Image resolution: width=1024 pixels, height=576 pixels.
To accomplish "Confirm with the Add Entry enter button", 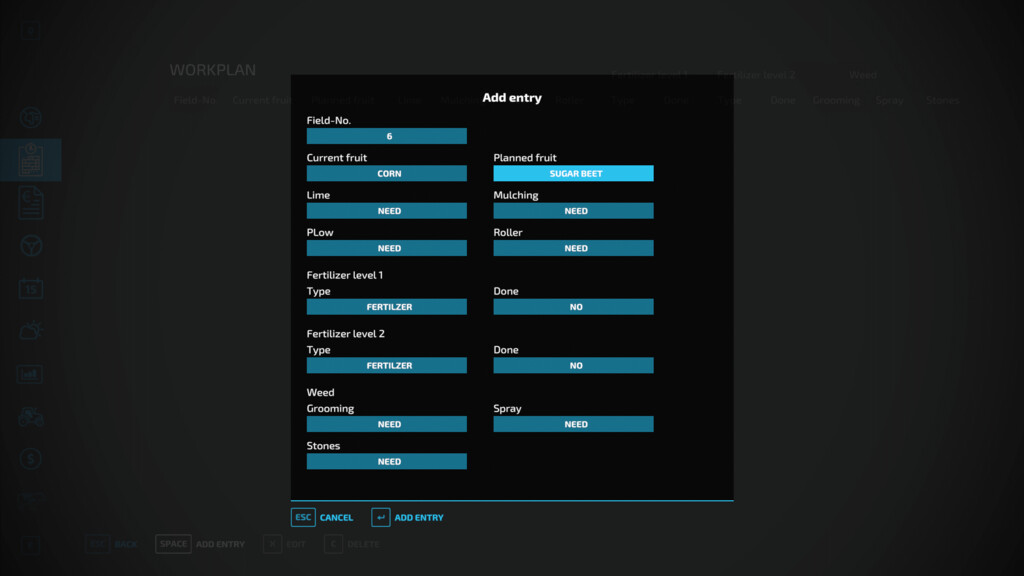I will (x=408, y=518).
